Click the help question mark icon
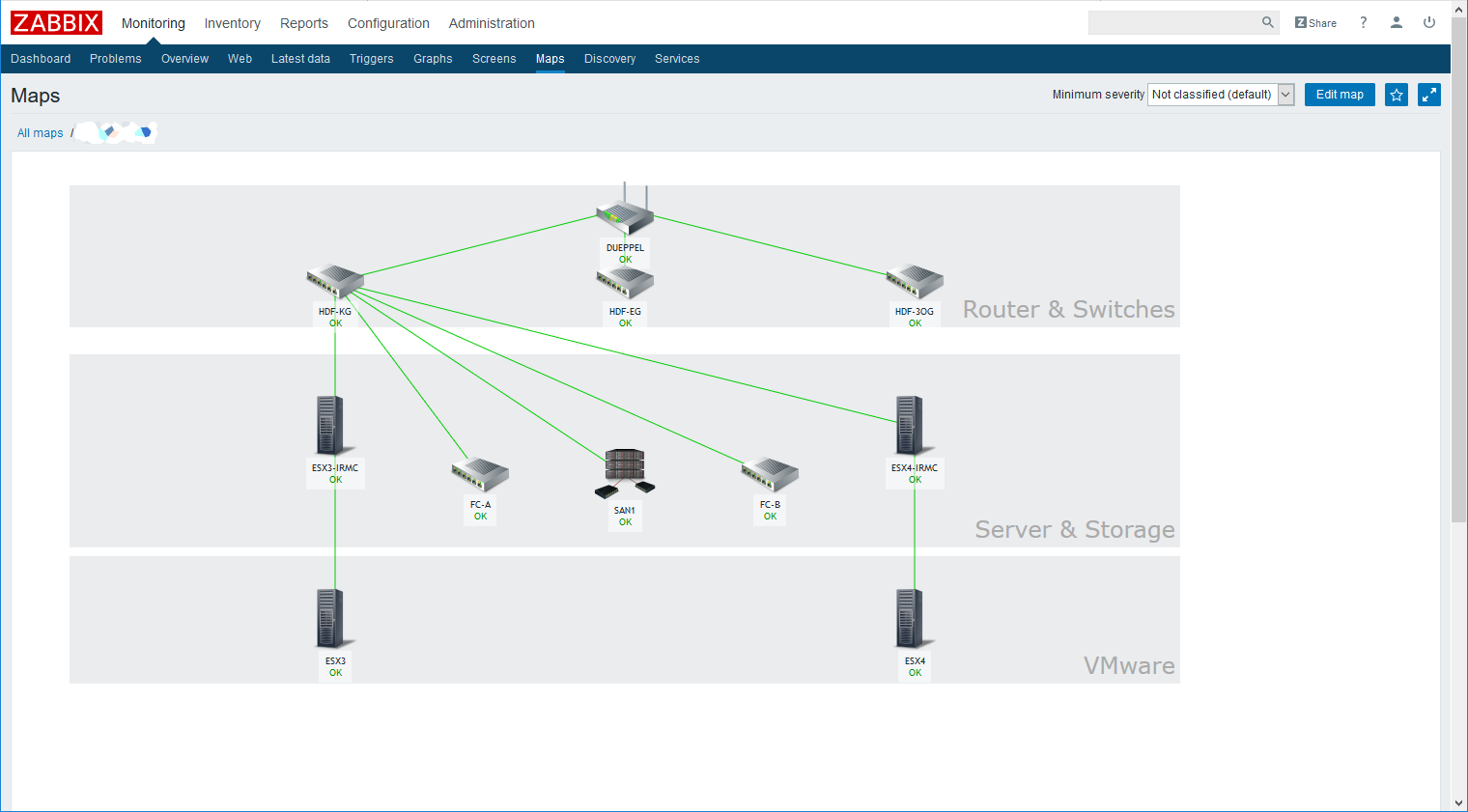 point(1363,23)
